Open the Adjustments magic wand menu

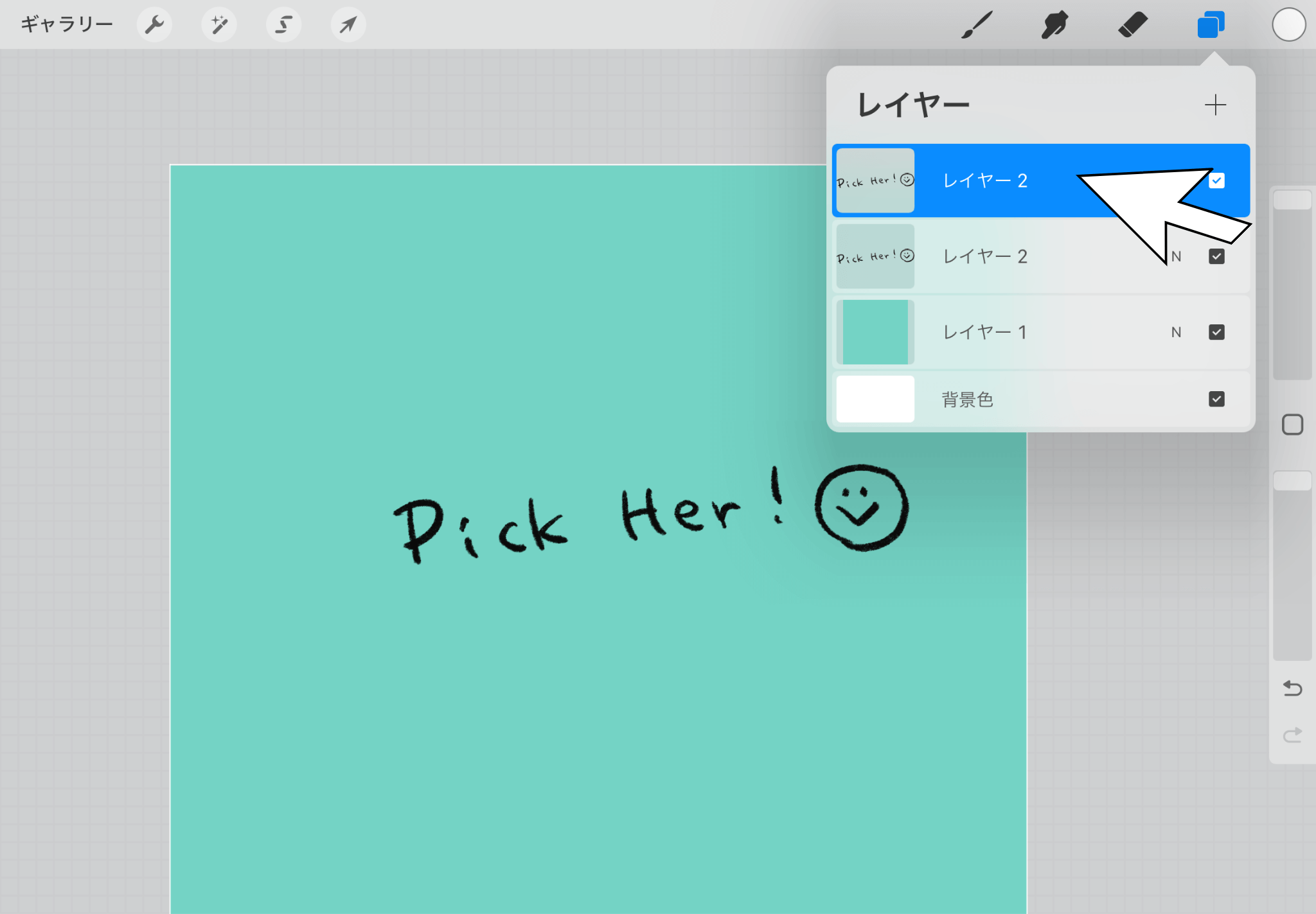[219, 25]
